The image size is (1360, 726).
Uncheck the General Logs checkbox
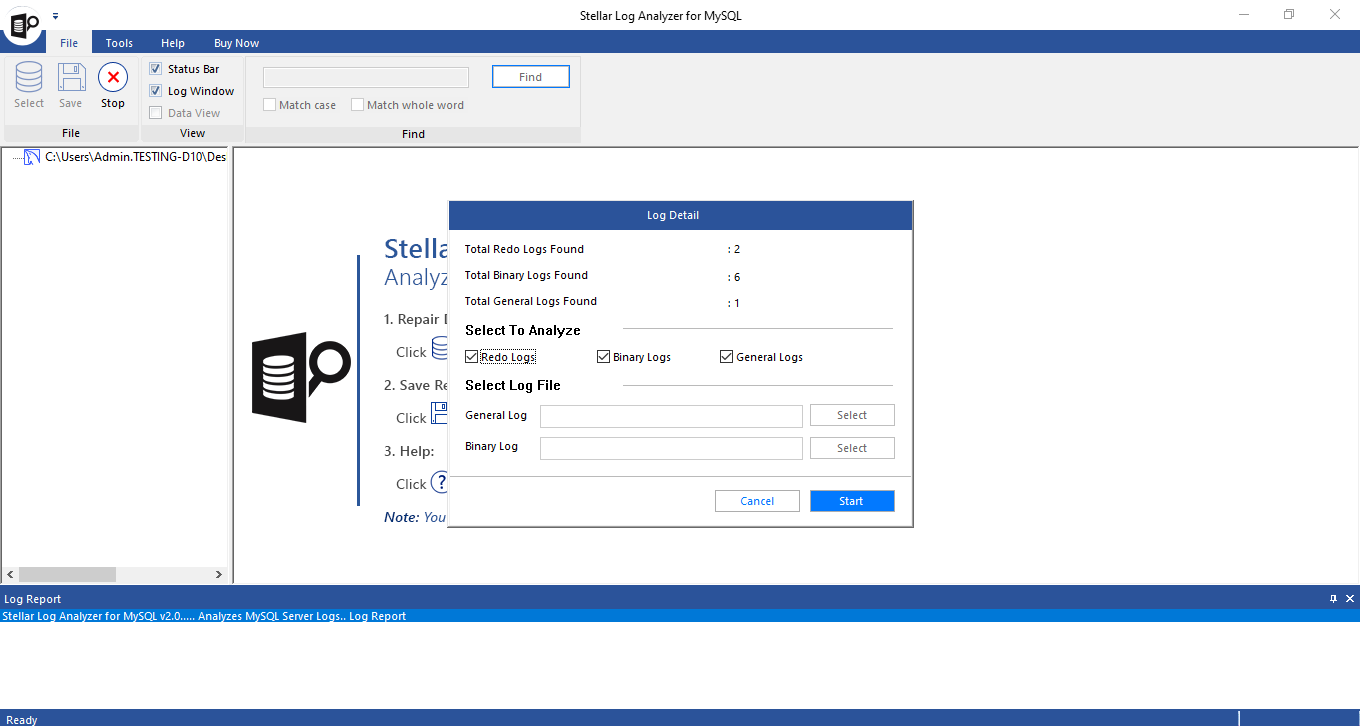(x=726, y=357)
